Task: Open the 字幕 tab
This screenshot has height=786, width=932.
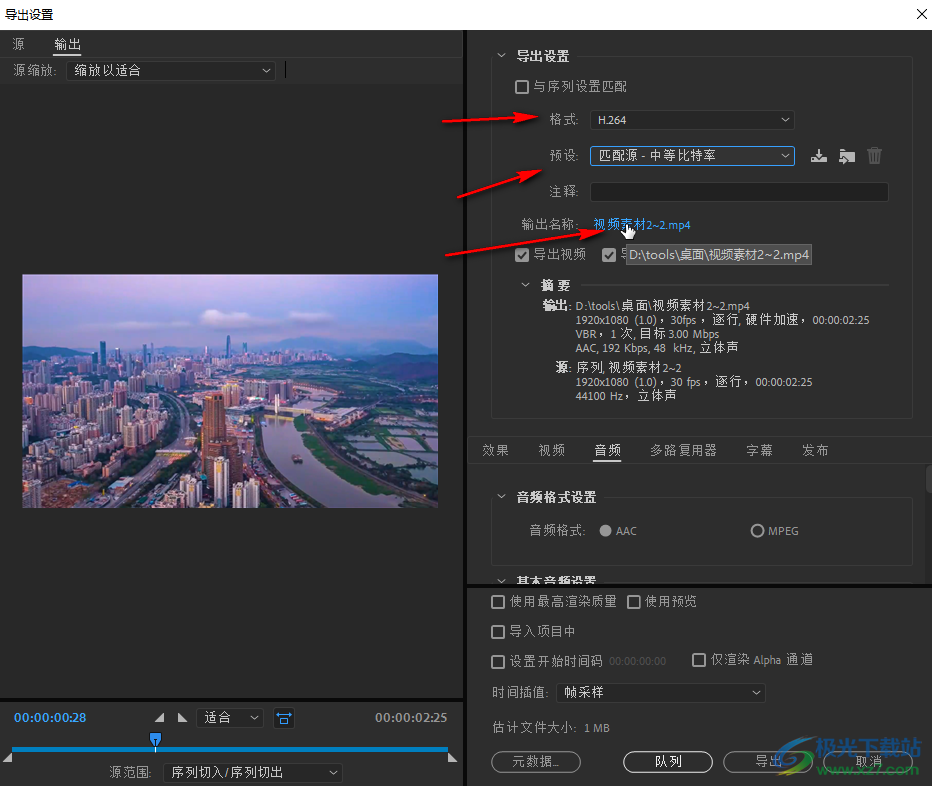Action: point(759,451)
